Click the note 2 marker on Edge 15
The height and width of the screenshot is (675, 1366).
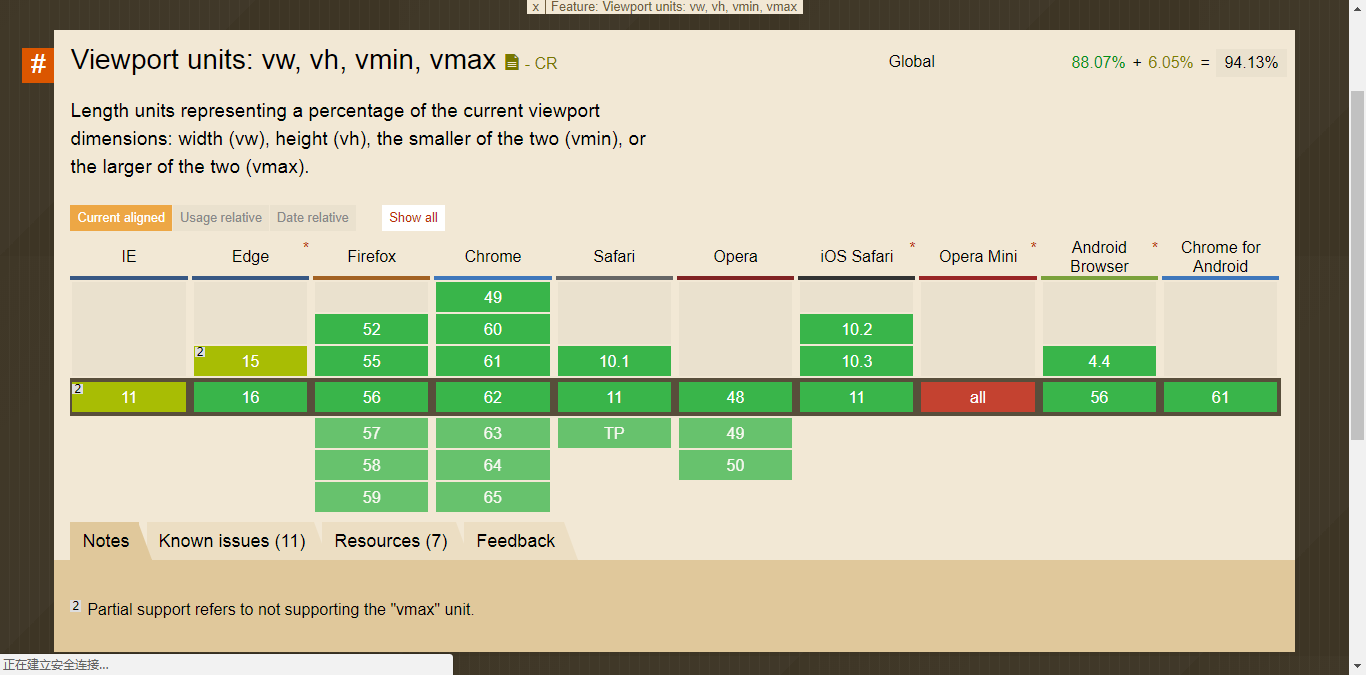pos(200,352)
